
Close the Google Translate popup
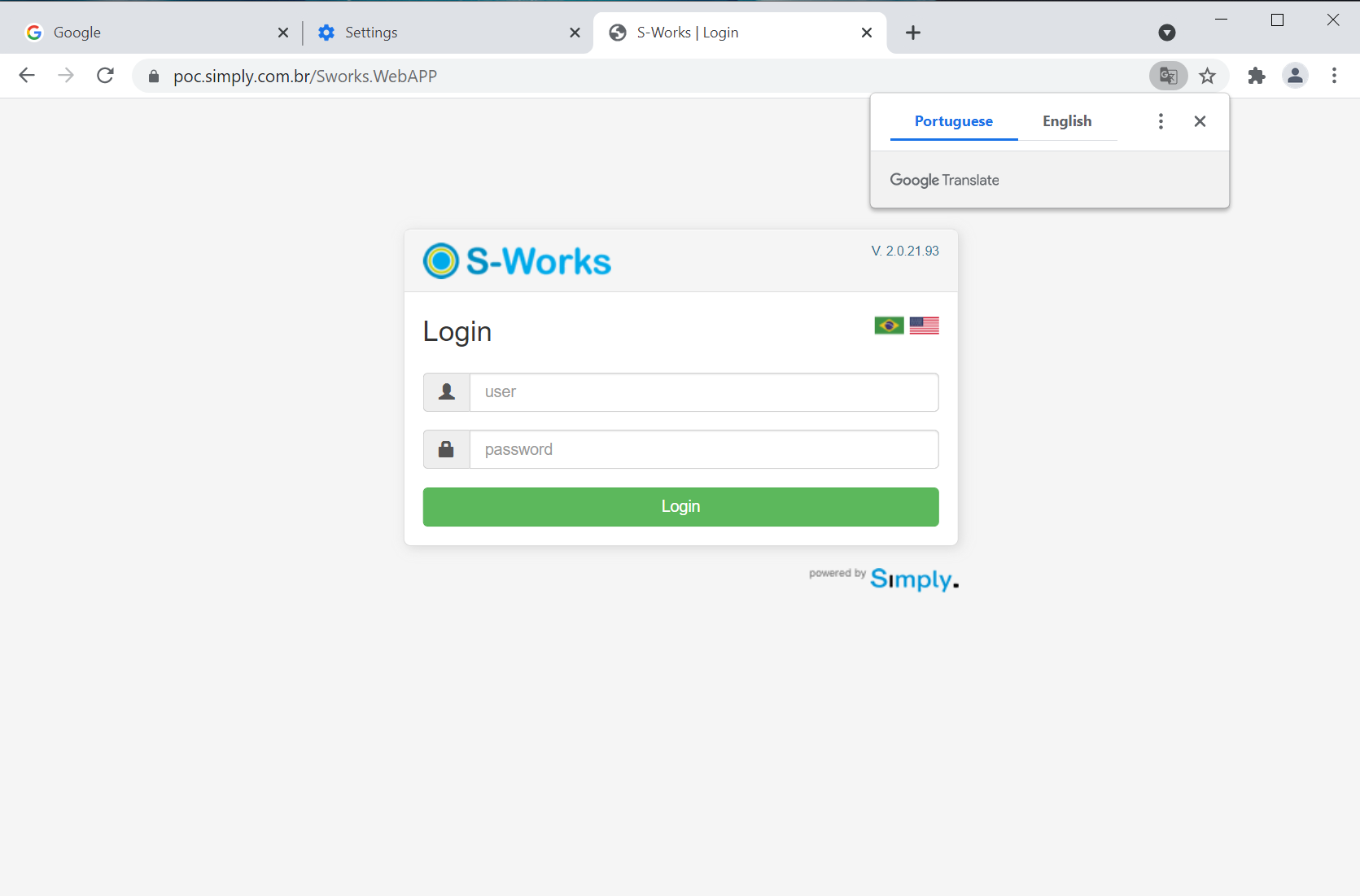pyautogui.click(x=1200, y=121)
